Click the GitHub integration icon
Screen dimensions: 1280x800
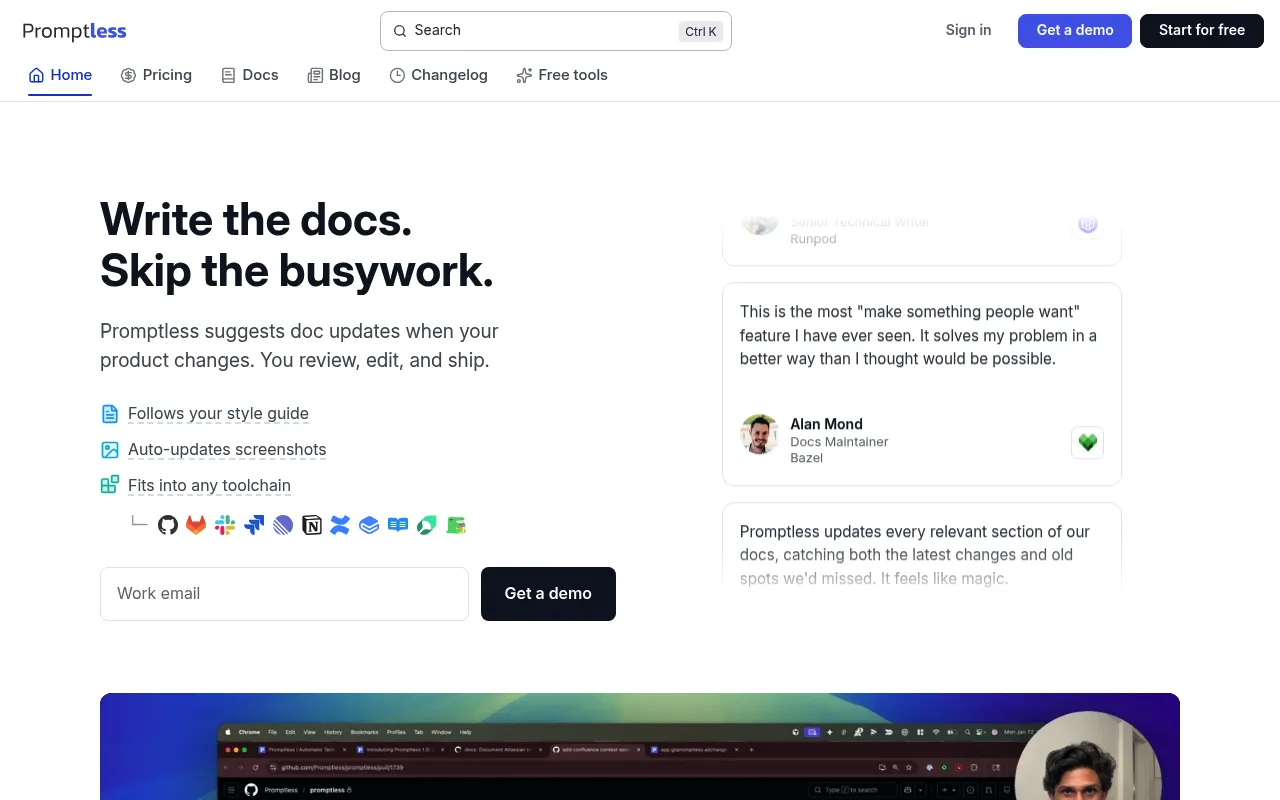tap(168, 525)
